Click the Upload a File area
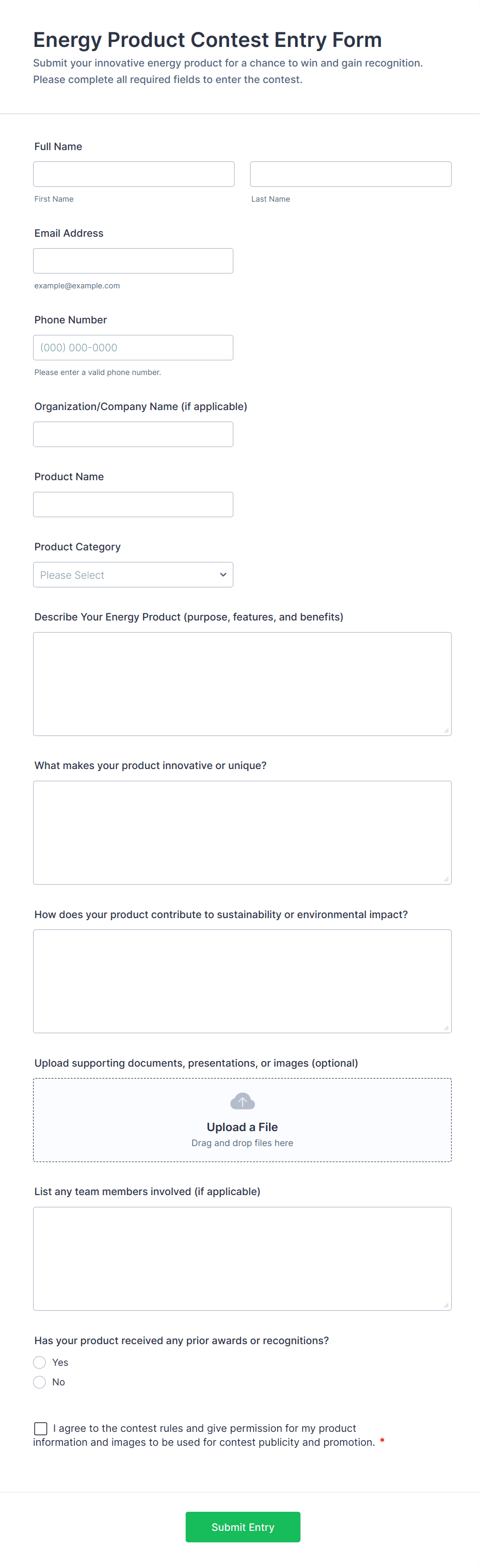The width and height of the screenshot is (480, 1568). pyautogui.click(x=242, y=1120)
